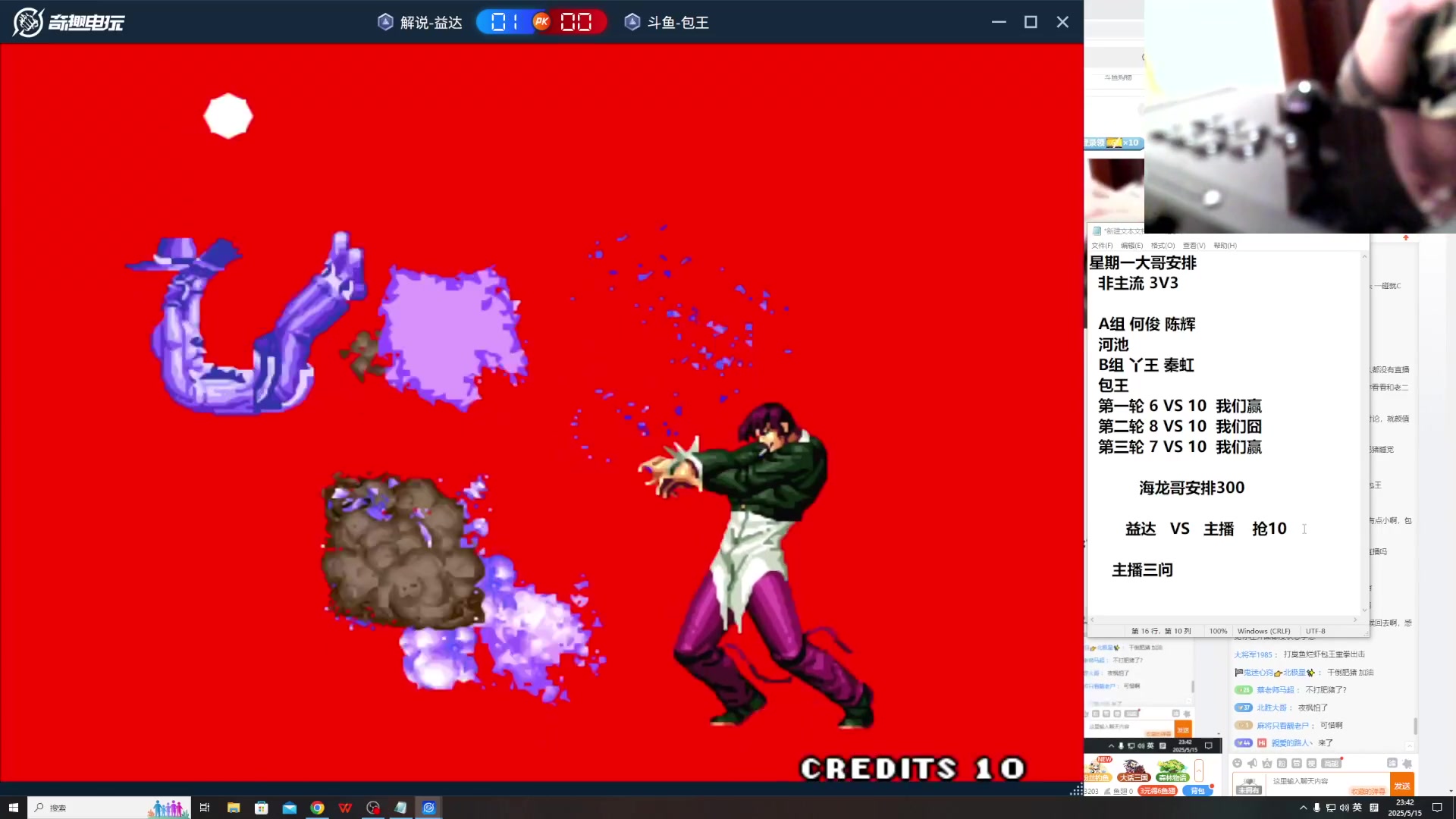The image size is (1456, 819).
Task: Open the 文件(F) menu in Notepad
Action: 1102,245
